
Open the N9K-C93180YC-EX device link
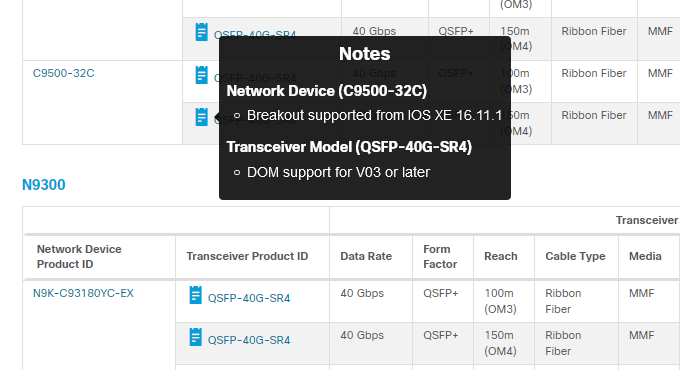[83, 293]
